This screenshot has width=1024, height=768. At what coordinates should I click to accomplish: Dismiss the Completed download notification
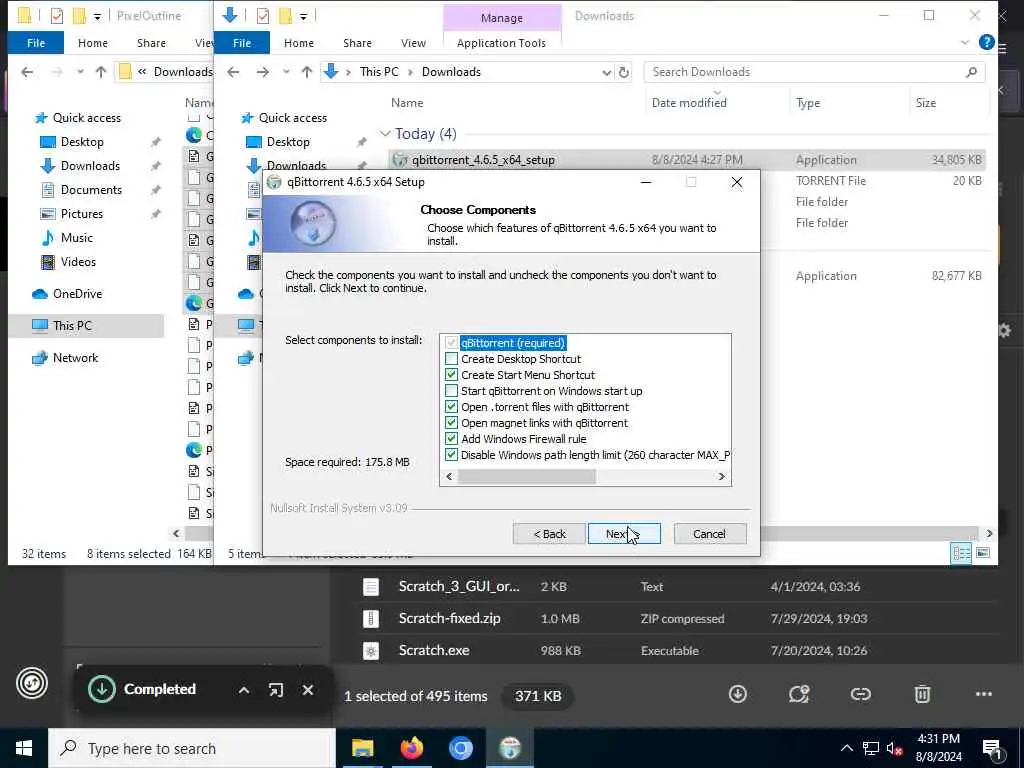tap(308, 690)
